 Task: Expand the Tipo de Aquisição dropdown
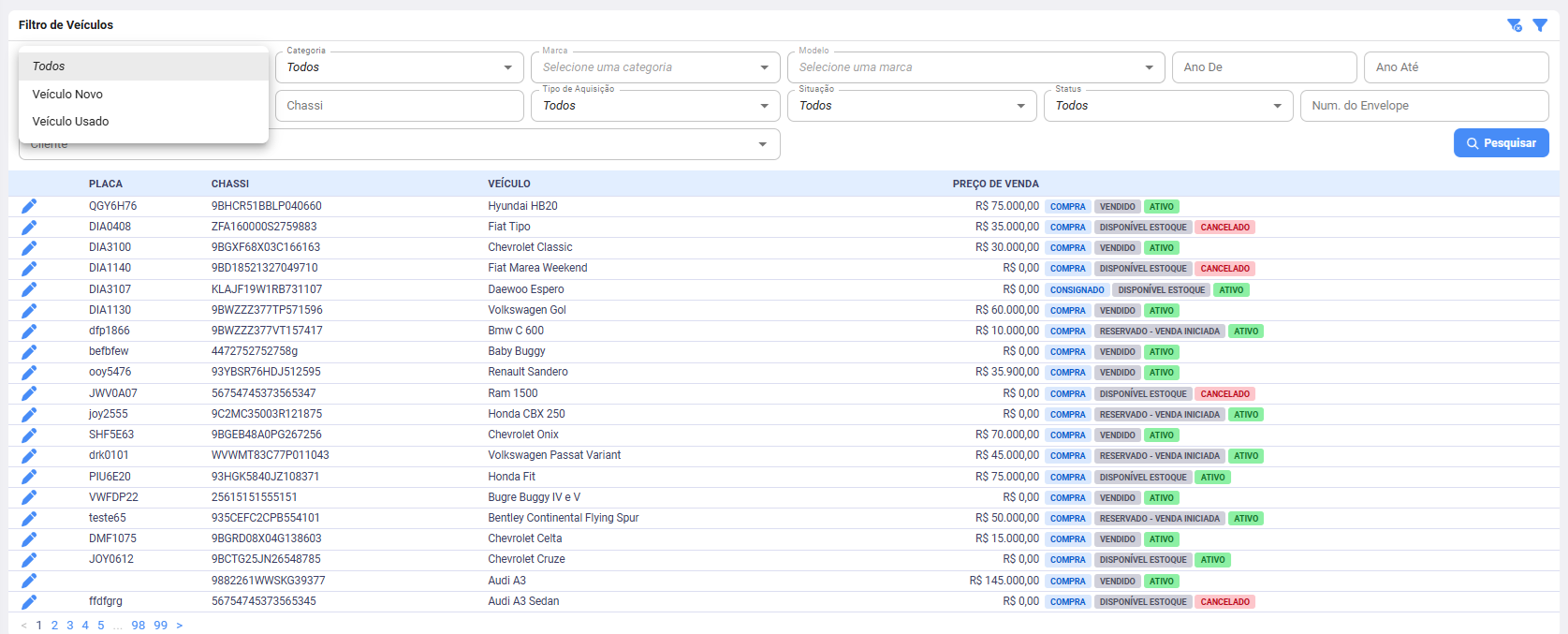coord(656,106)
